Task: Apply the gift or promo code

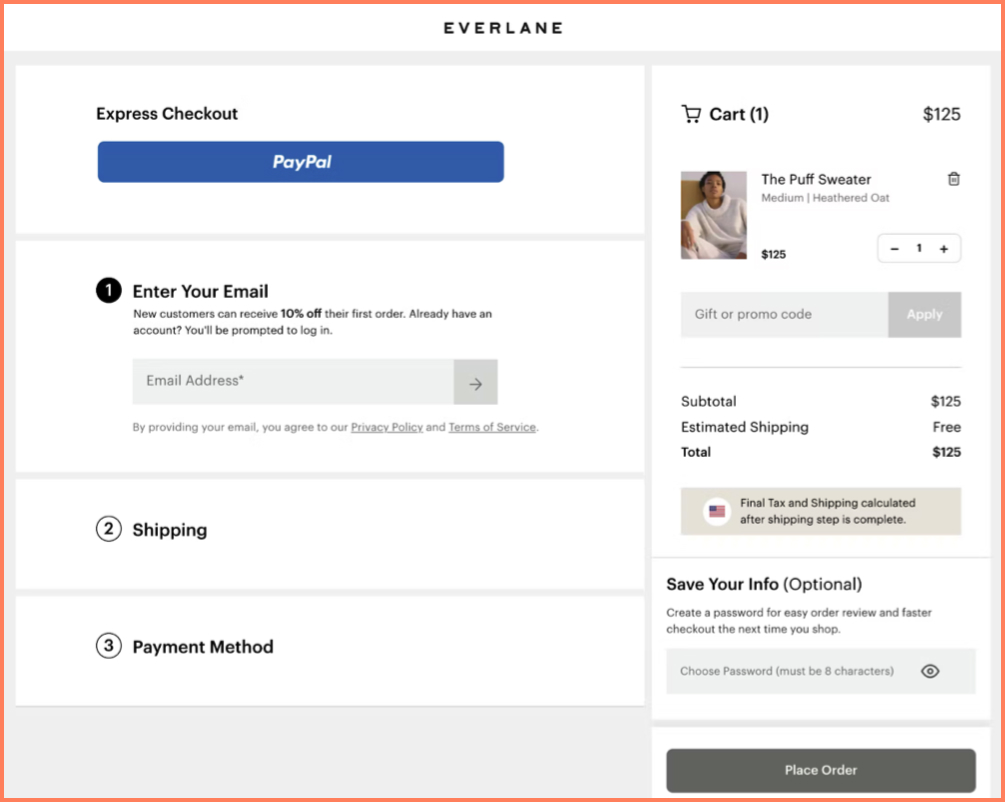Action: pos(924,314)
